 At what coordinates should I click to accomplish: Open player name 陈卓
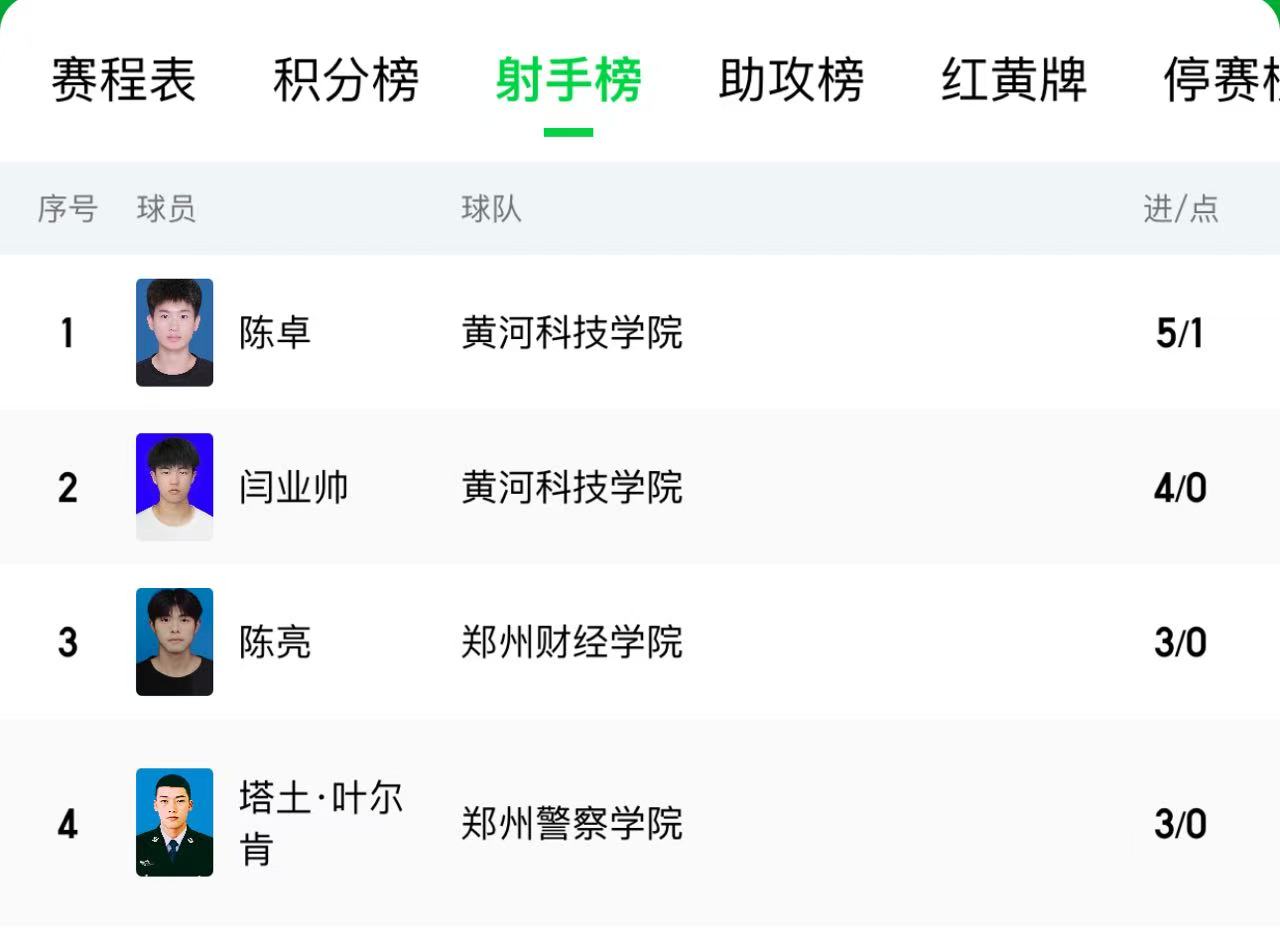tap(275, 332)
